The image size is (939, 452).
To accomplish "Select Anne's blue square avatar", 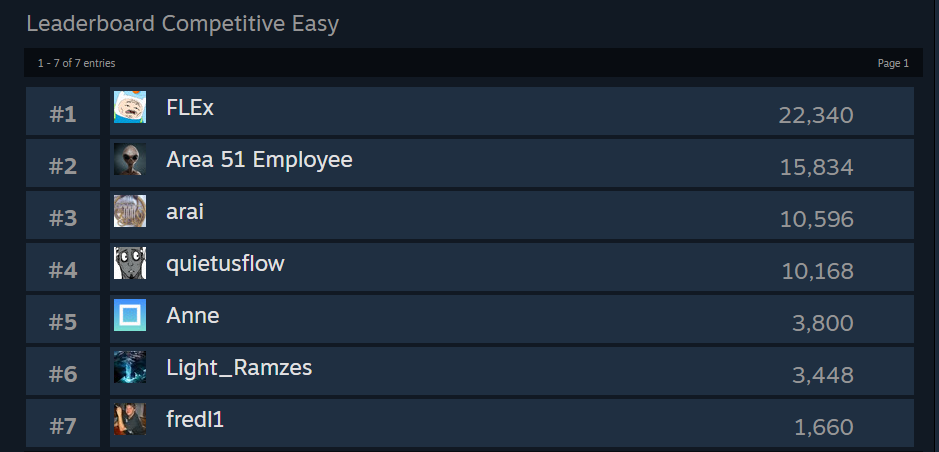I will [130, 315].
